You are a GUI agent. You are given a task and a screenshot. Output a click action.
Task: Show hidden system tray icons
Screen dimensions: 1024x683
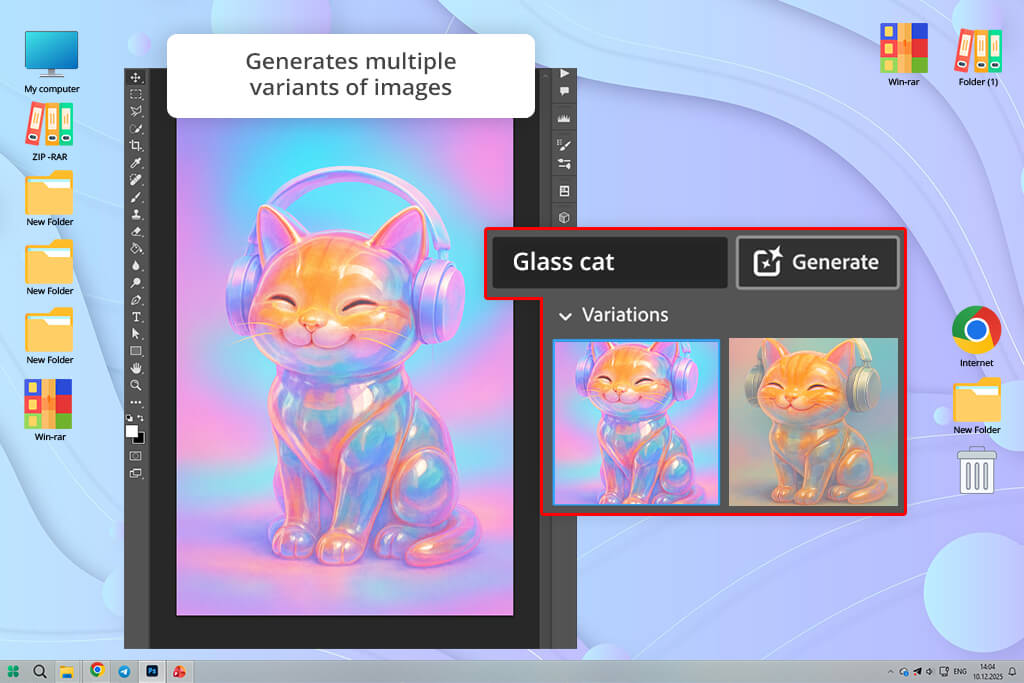click(890, 671)
